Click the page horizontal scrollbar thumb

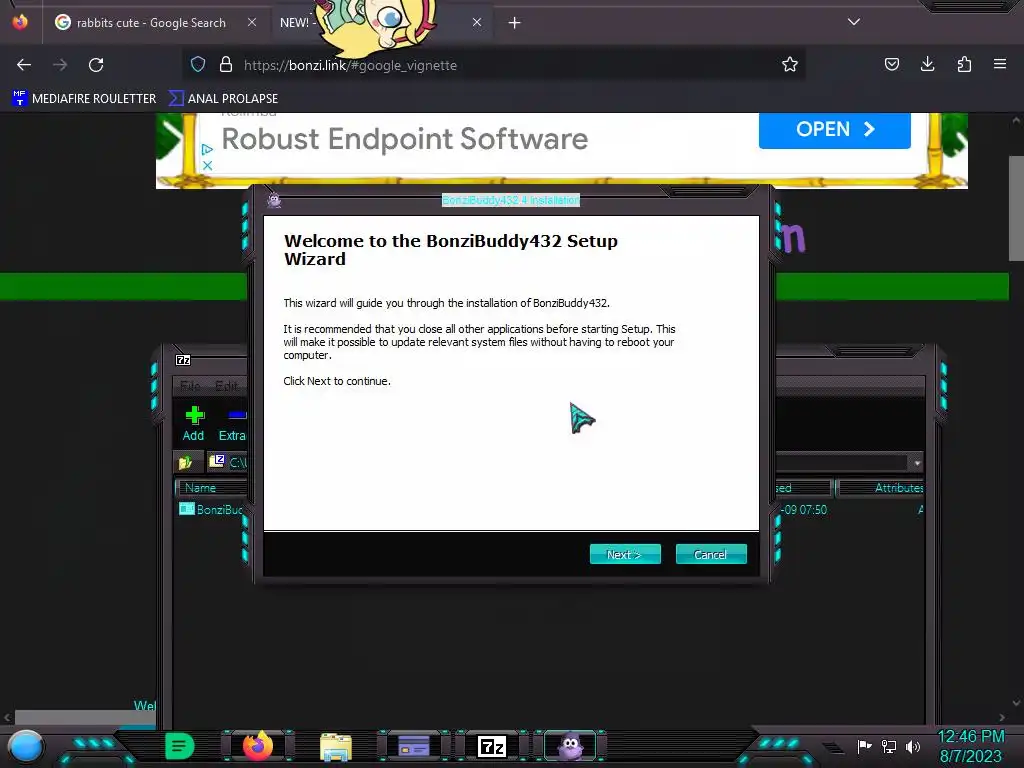click(x=85, y=718)
